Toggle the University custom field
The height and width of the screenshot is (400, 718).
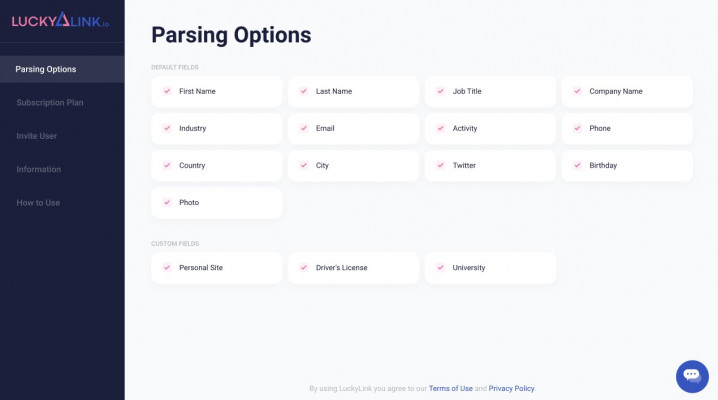[x=441, y=267]
